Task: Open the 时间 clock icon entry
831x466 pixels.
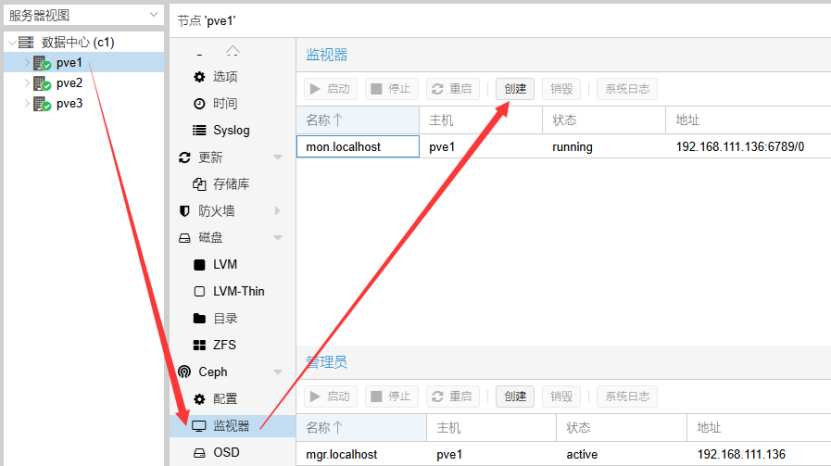Action: [x=199, y=104]
